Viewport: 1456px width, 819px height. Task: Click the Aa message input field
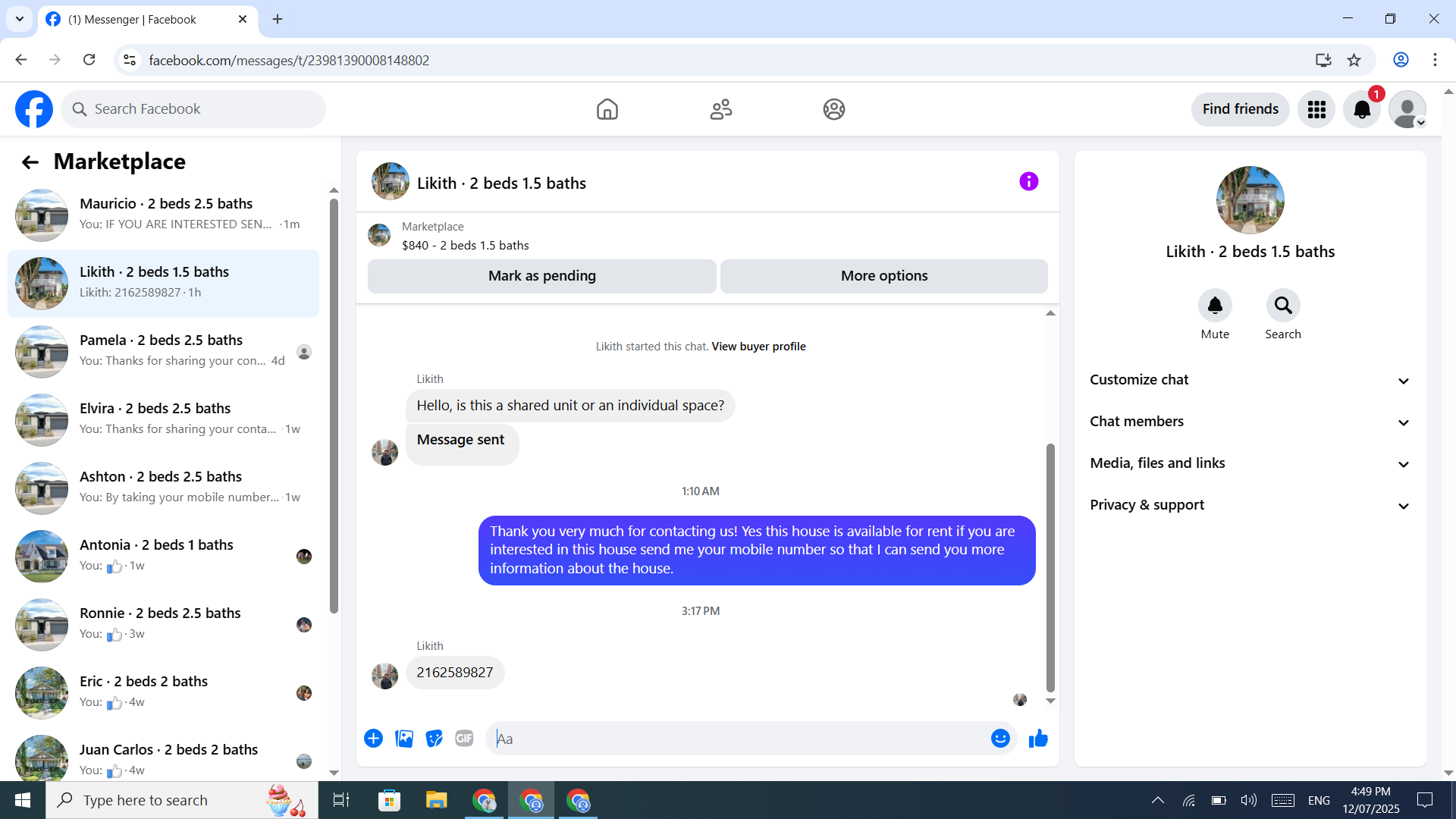739,739
